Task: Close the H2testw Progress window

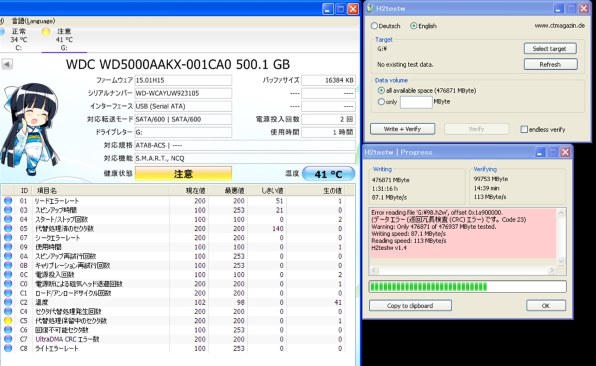Action: 565,152
